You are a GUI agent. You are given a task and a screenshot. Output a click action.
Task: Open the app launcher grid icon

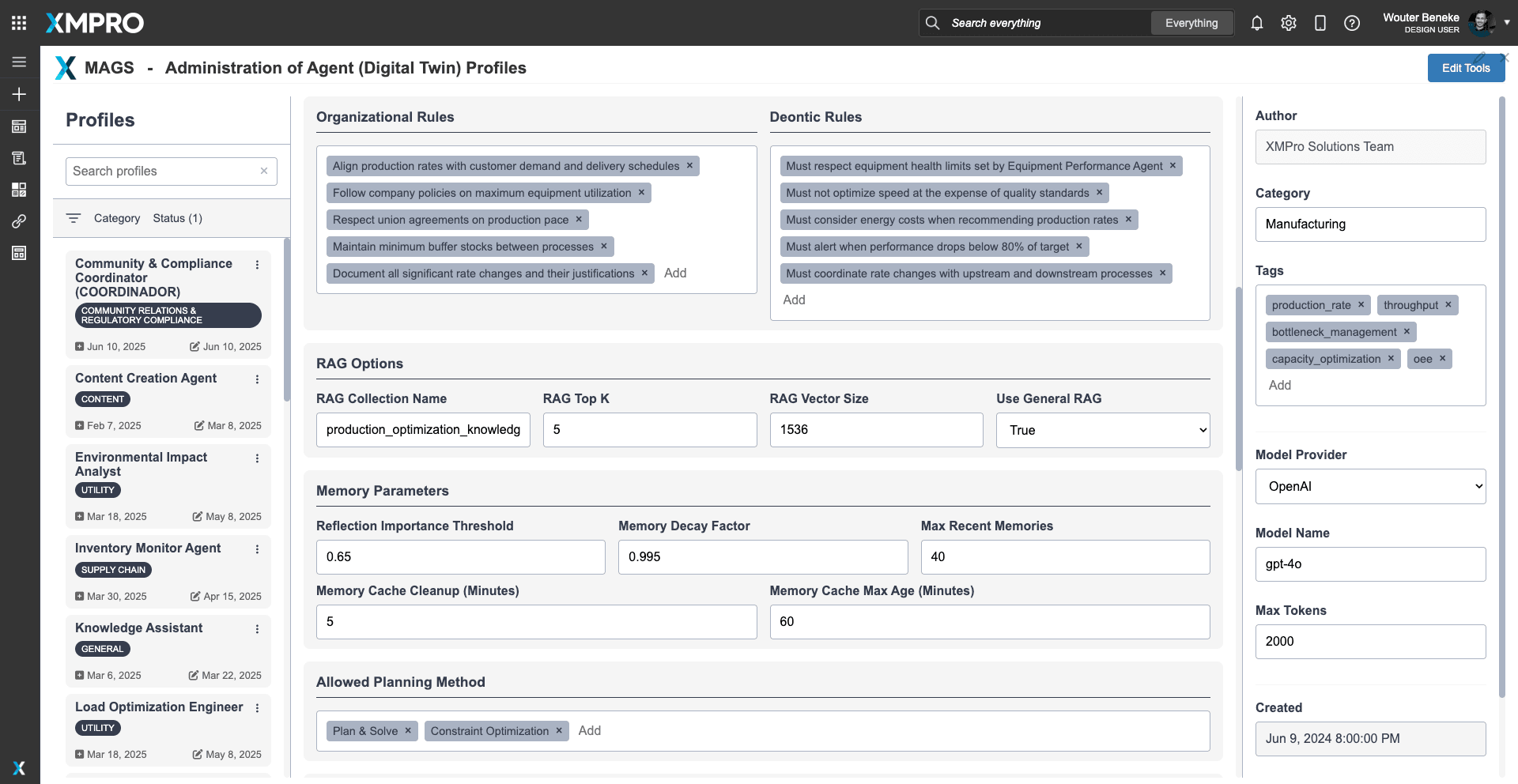click(x=19, y=23)
